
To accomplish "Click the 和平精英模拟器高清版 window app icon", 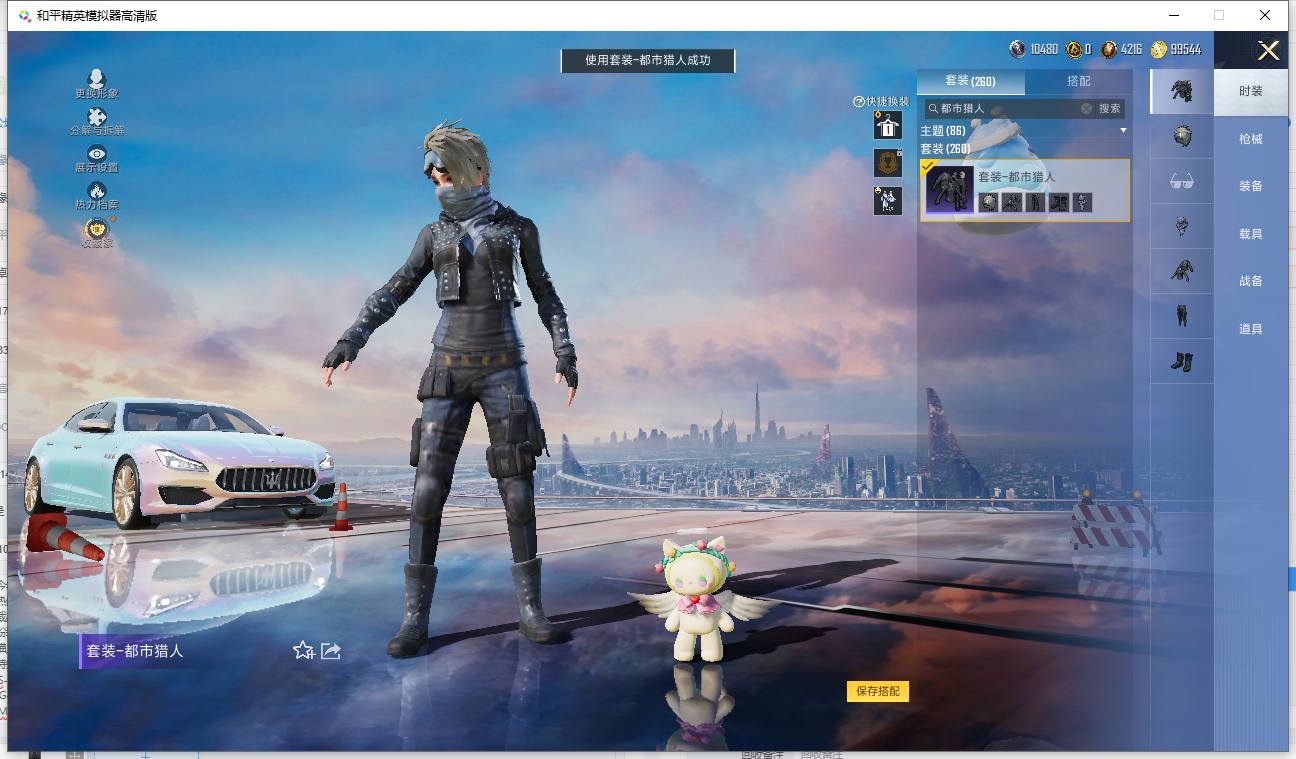I will [25, 16].
